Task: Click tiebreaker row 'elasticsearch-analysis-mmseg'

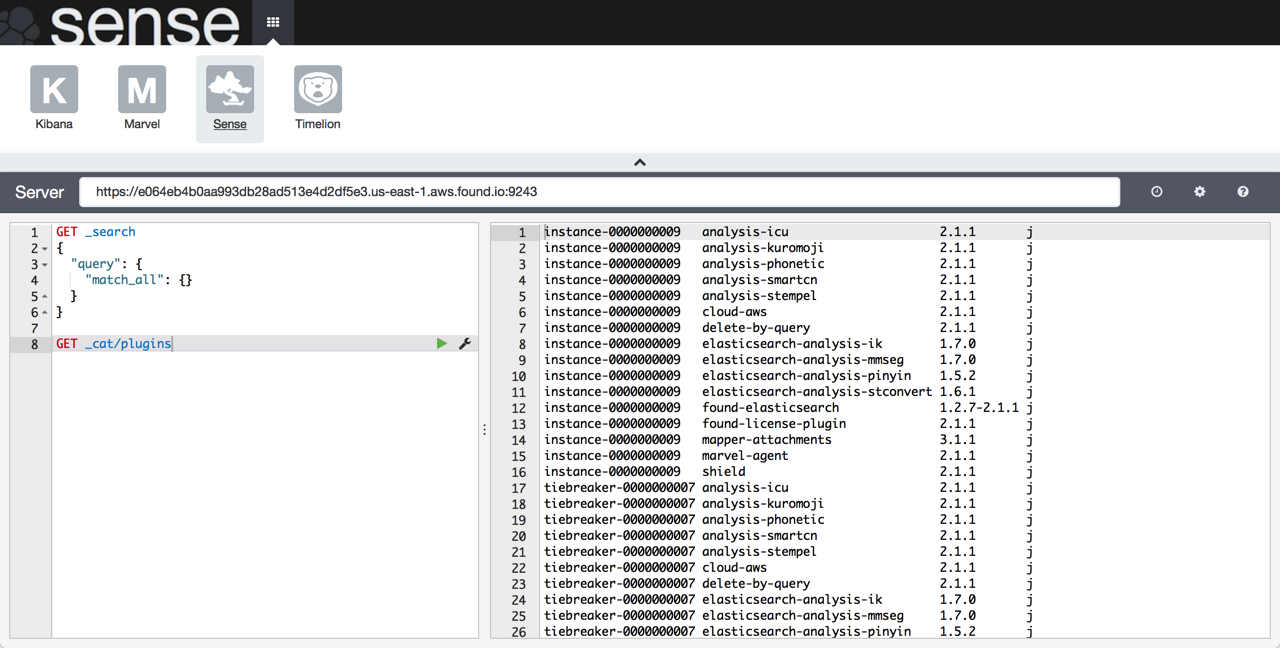Action: coord(803,616)
